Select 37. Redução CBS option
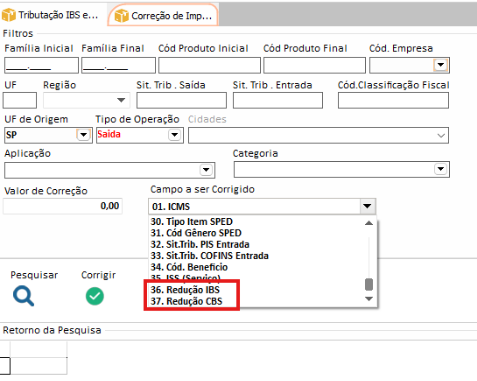This screenshot has width=477, height=381. pyautogui.click(x=186, y=301)
